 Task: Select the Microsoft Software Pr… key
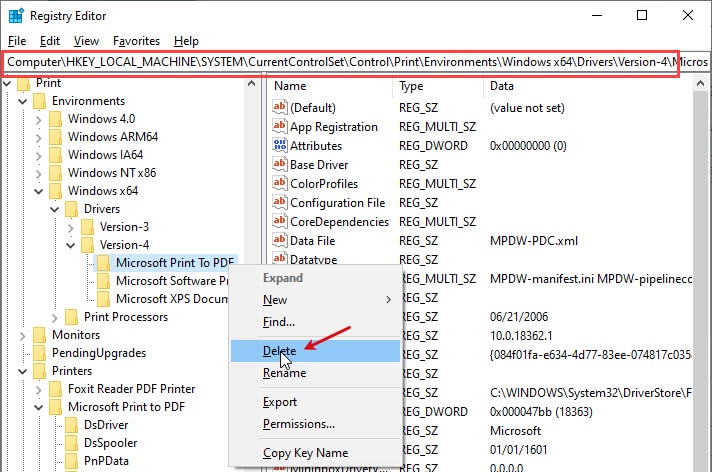172,281
